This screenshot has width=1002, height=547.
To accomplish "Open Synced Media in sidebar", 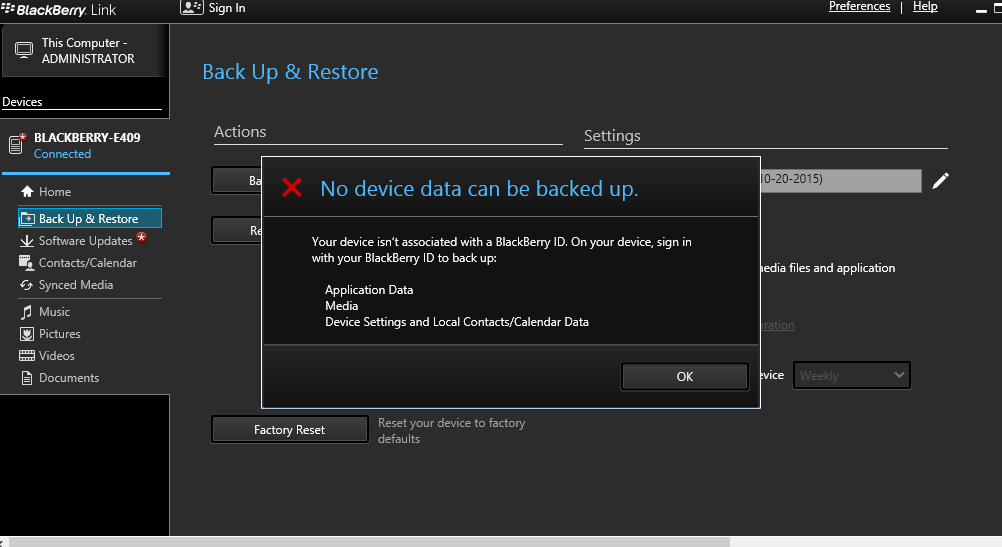I will (x=75, y=285).
